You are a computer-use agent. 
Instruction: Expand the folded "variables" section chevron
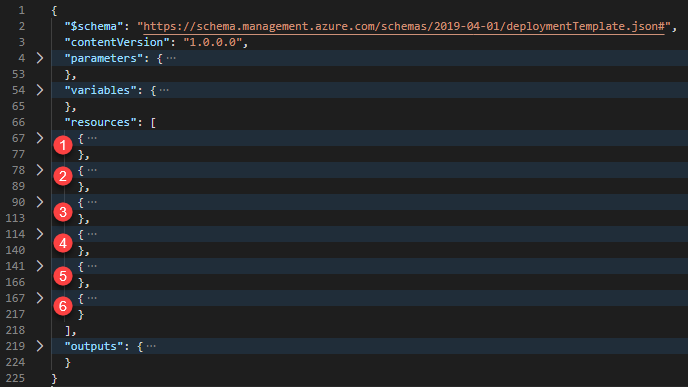point(40,90)
